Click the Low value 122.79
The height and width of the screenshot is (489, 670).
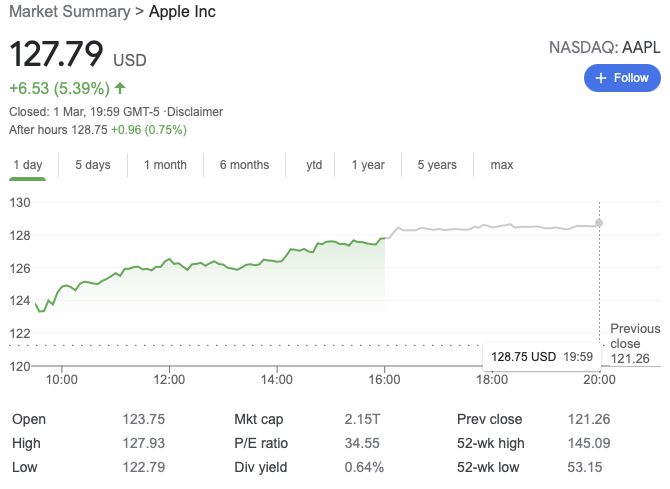144,467
